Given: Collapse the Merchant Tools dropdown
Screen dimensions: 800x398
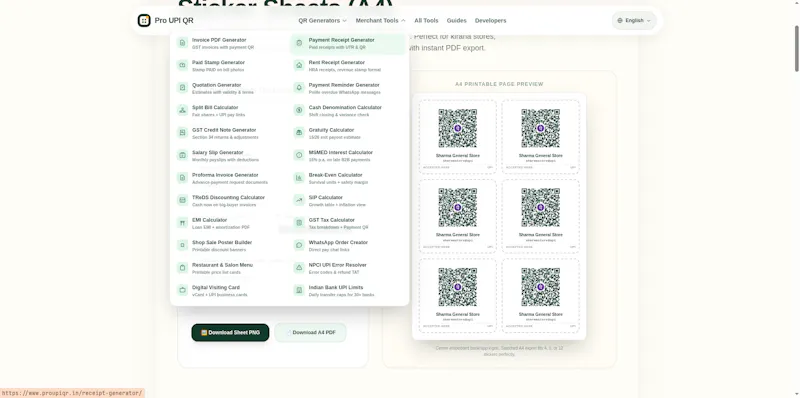Looking at the screenshot, I should [381, 20].
